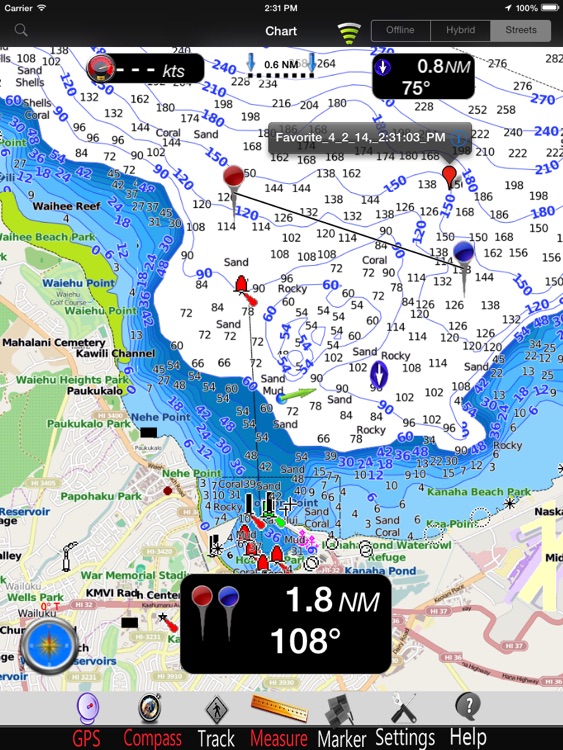
Task: Open Help with the question mark icon
Action: coord(469,706)
